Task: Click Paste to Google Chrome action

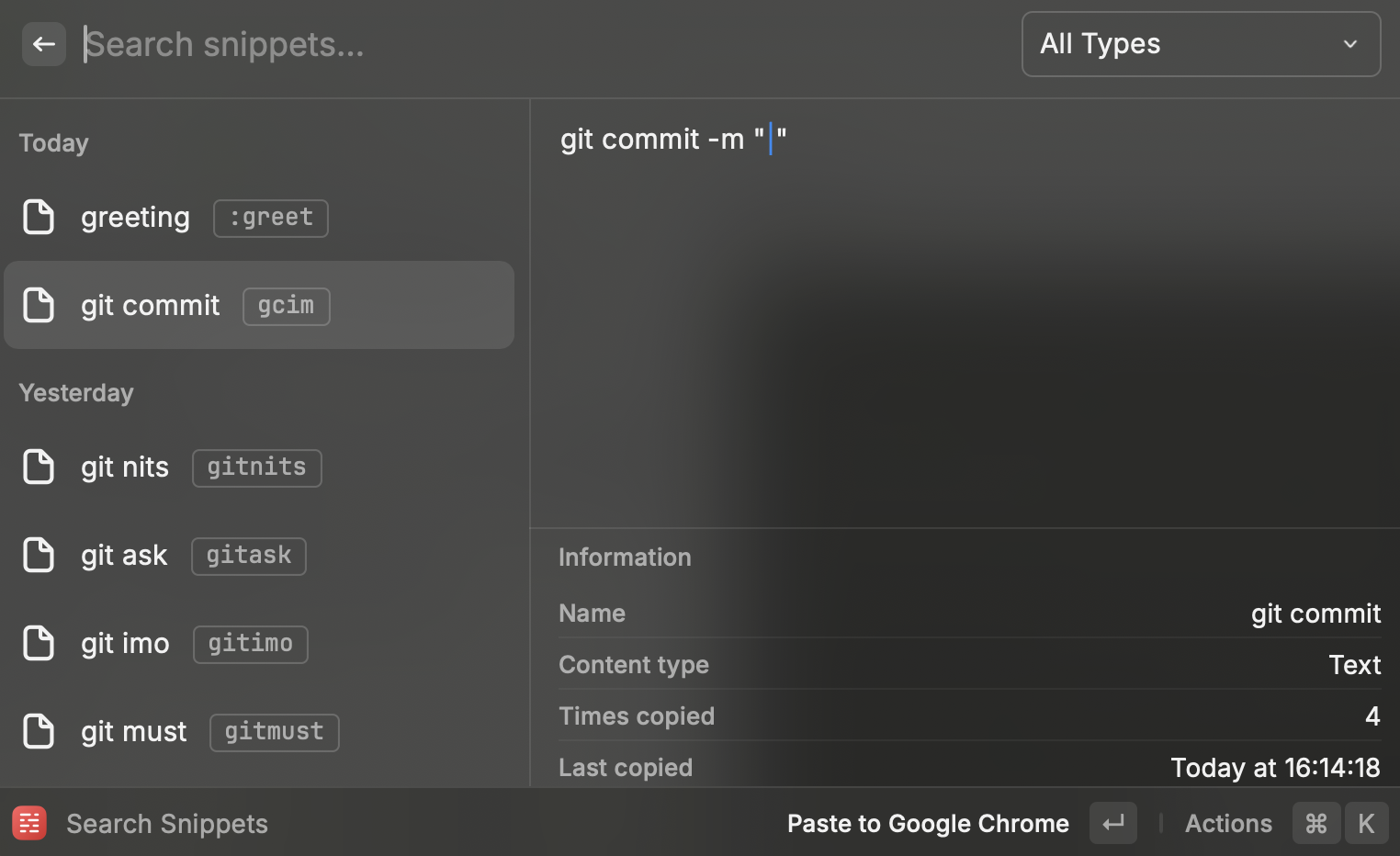Action: click(x=928, y=823)
